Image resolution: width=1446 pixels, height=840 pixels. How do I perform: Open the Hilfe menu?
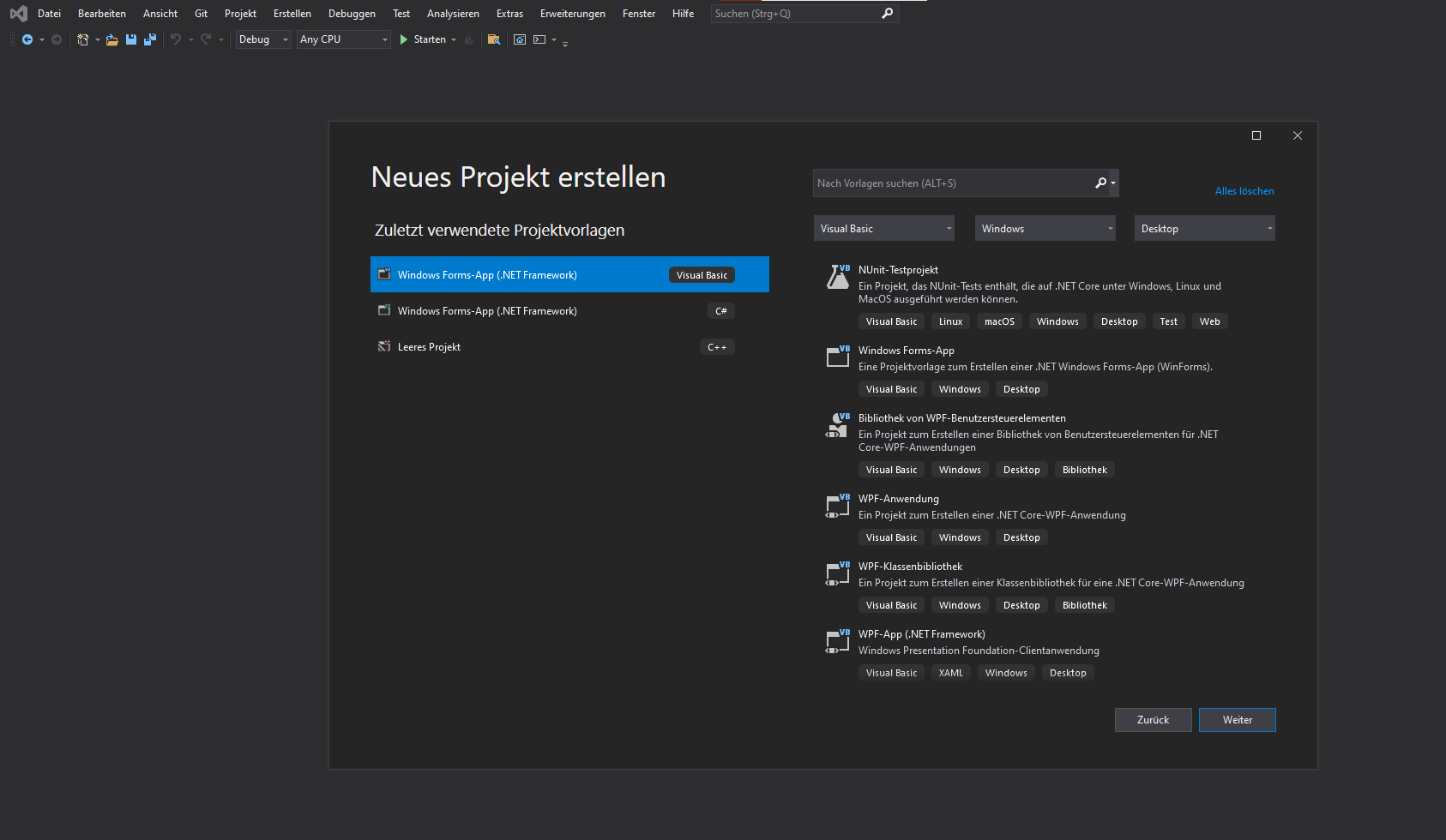(684, 14)
